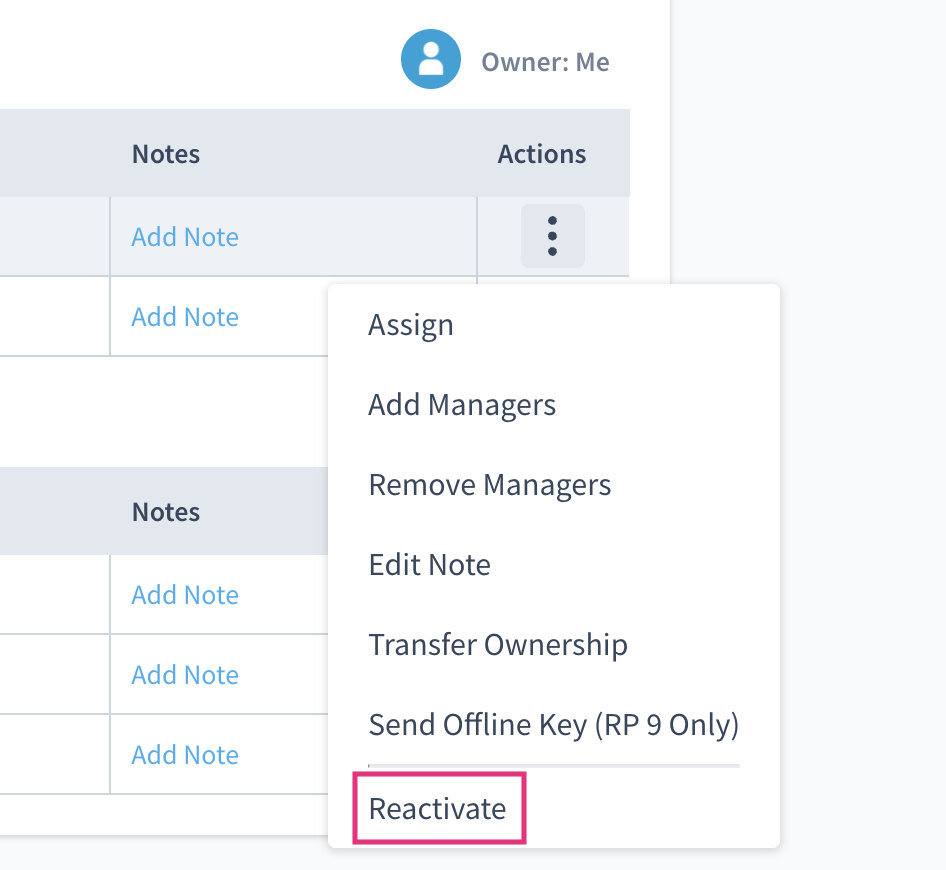Screen dimensions: 946x870
Task: Choose Add Managers in the menu
Action: (462, 405)
